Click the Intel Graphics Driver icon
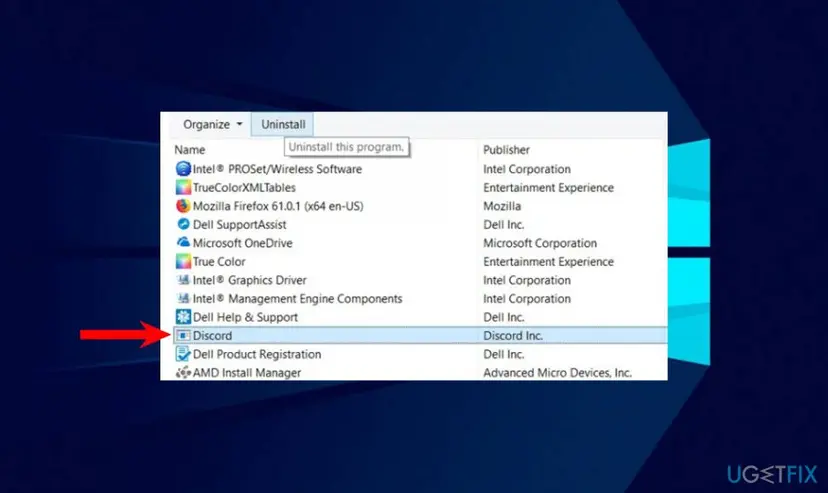This screenshot has width=828, height=493. [x=183, y=280]
